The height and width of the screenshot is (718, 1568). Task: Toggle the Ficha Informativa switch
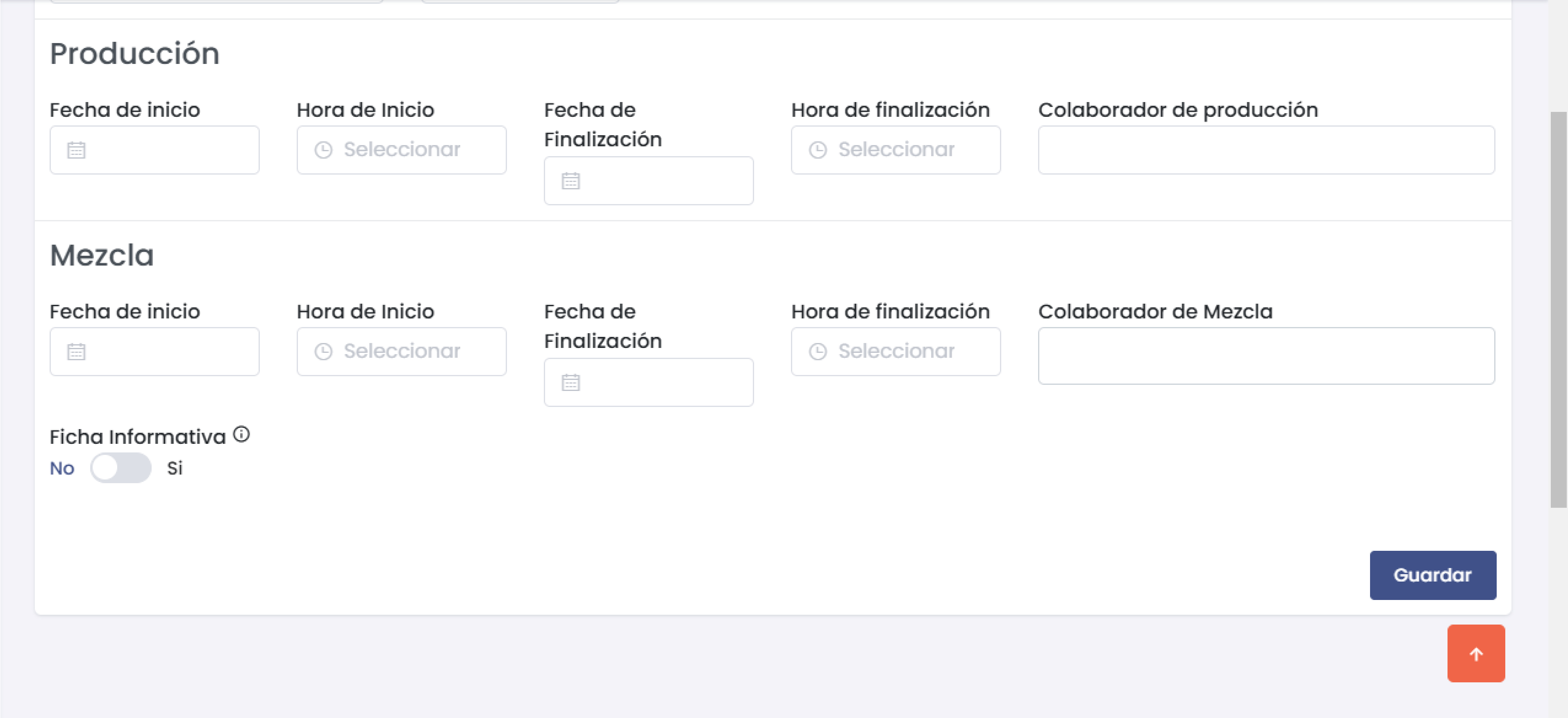tap(120, 467)
